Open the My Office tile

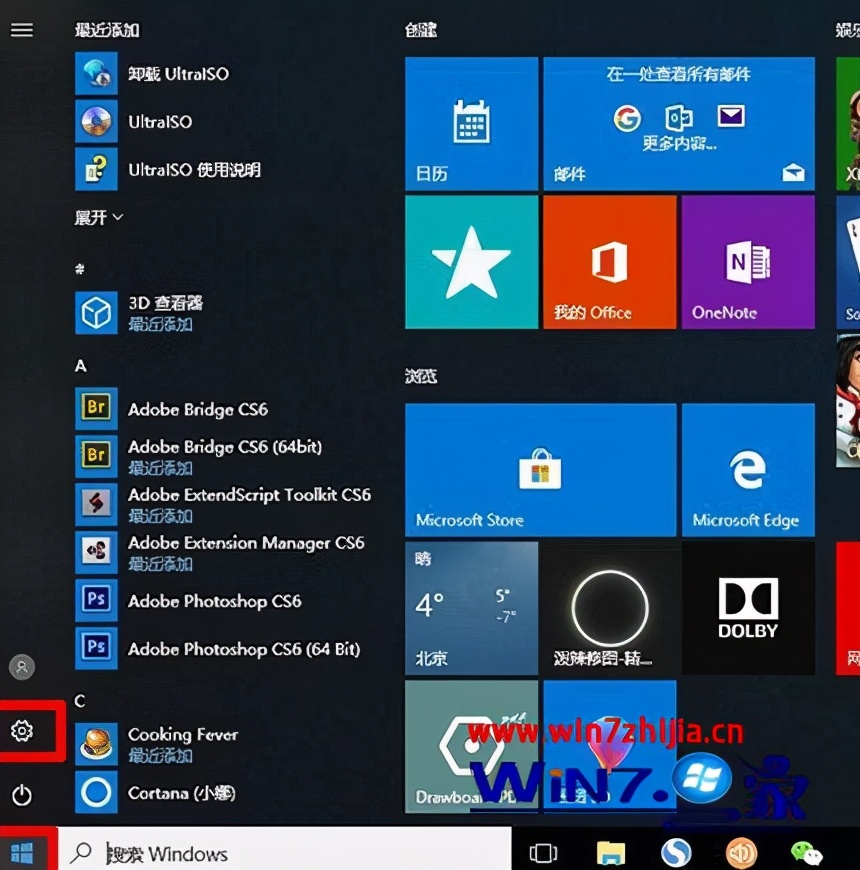tap(609, 262)
